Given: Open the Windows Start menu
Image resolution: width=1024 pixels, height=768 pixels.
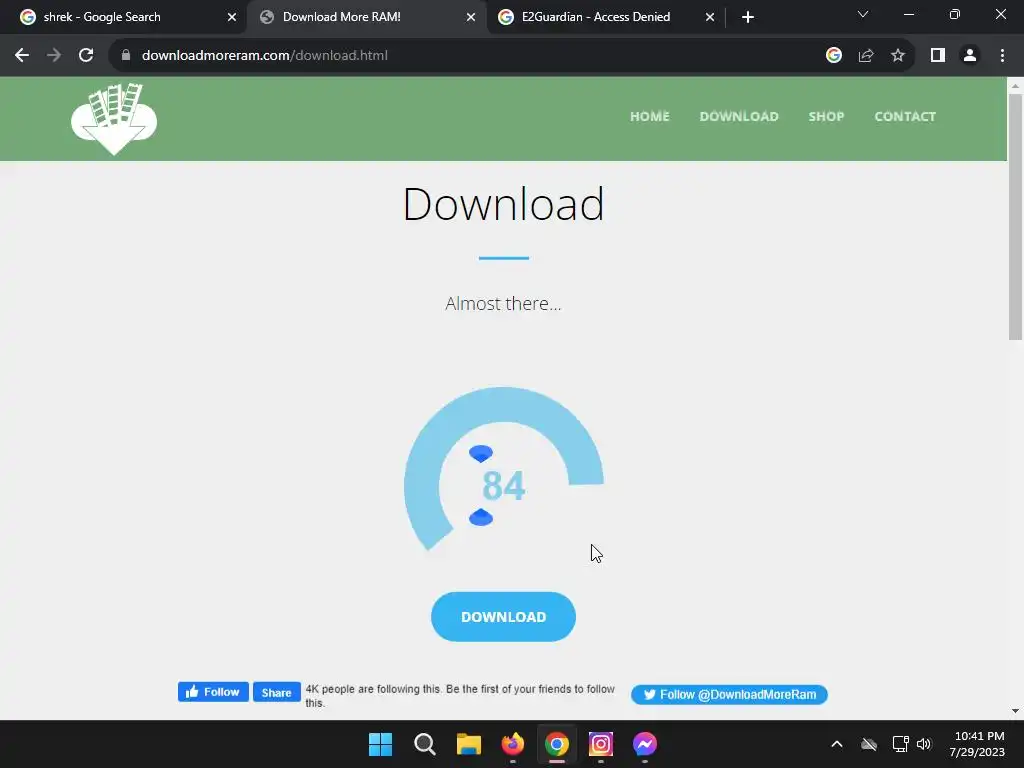Looking at the screenshot, I should click(381, 744).
